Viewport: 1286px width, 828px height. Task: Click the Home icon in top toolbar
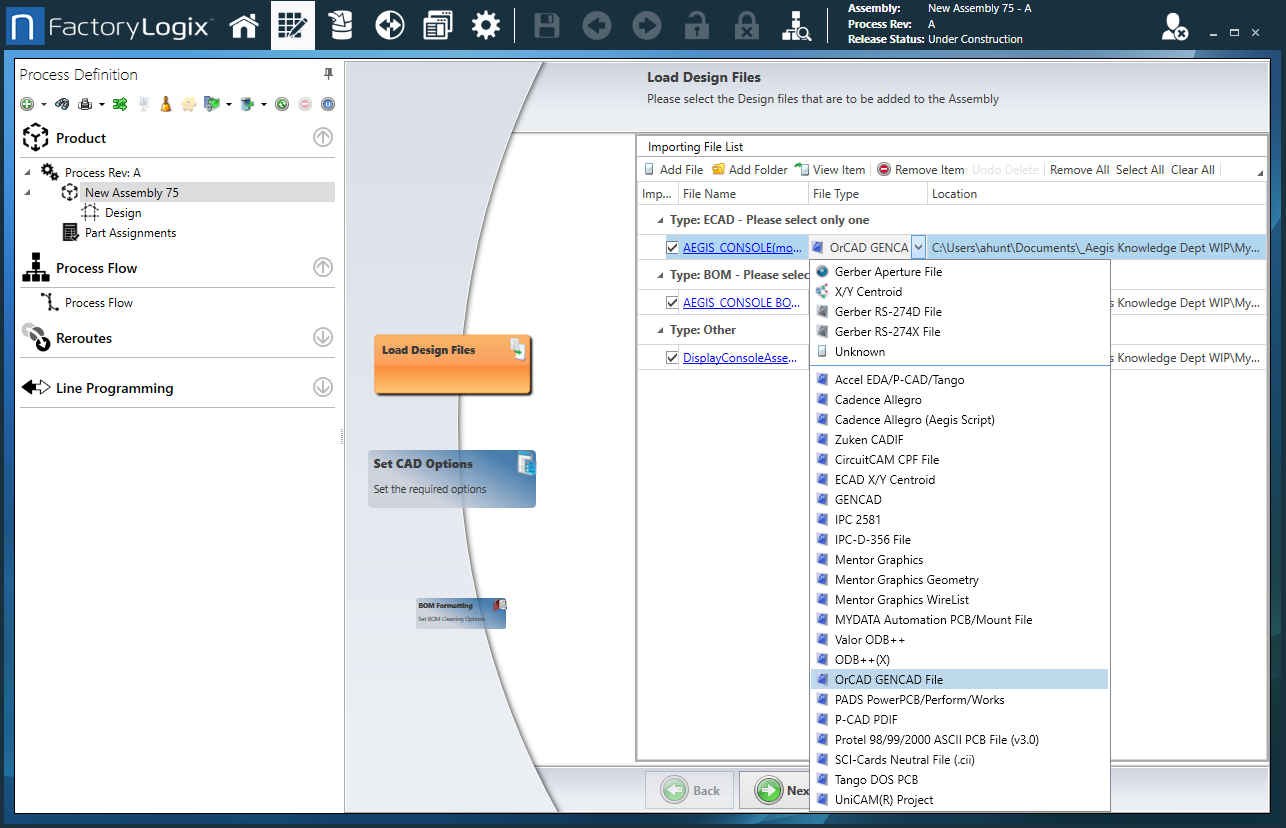[244, 26]
